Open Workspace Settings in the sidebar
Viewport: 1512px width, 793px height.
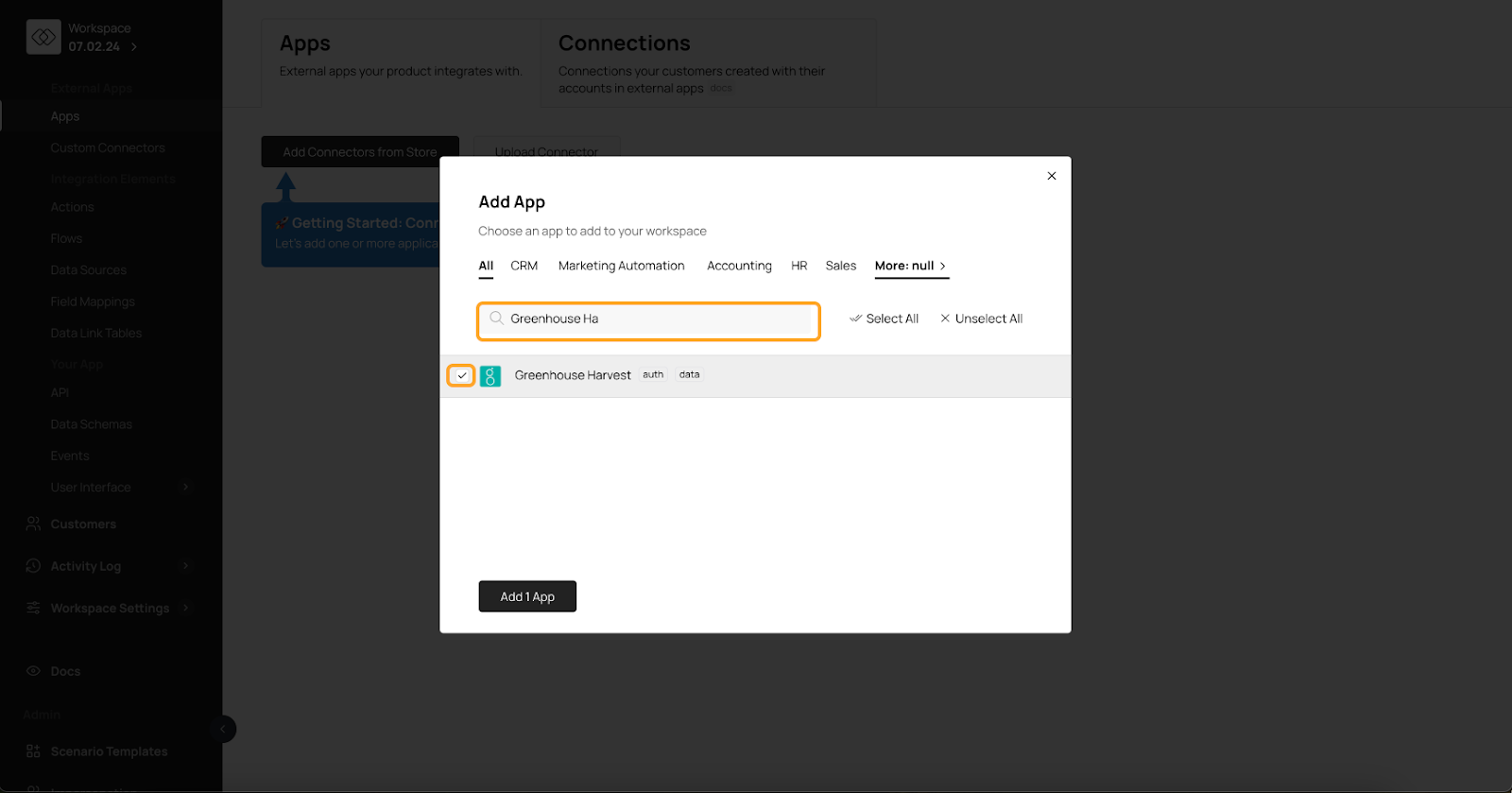(x=110, y=608)
